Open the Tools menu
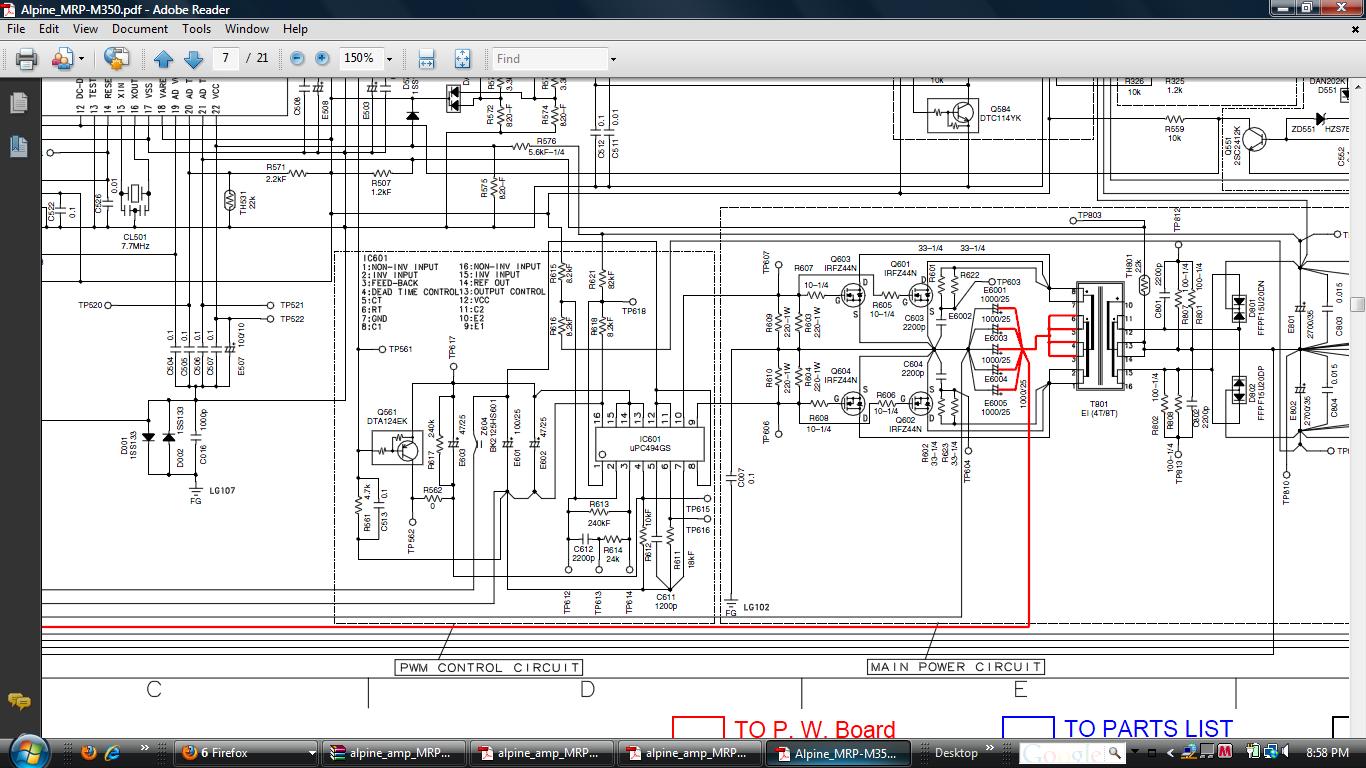 [x=196, y=29]
